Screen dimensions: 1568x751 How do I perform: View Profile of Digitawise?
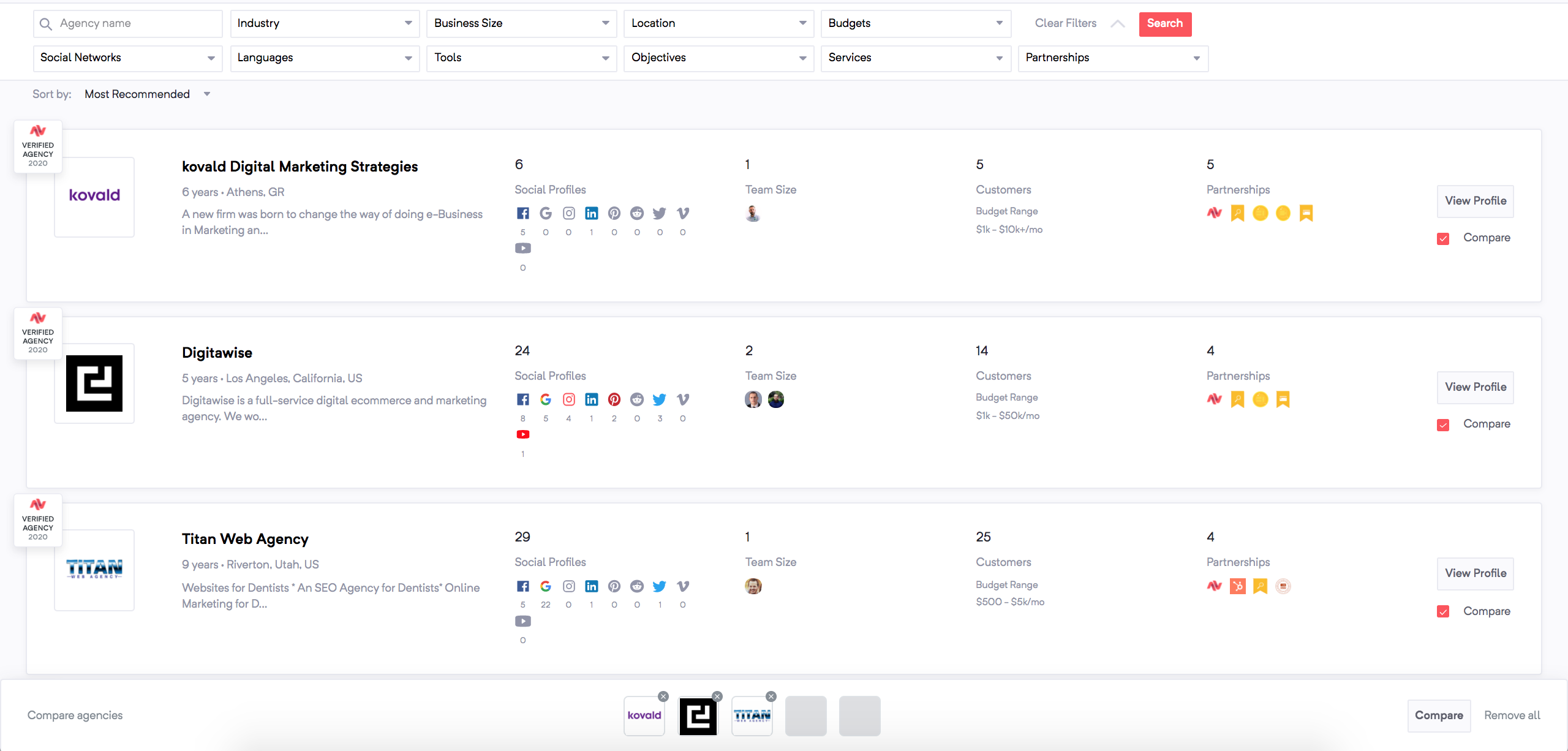[1475, 387]
